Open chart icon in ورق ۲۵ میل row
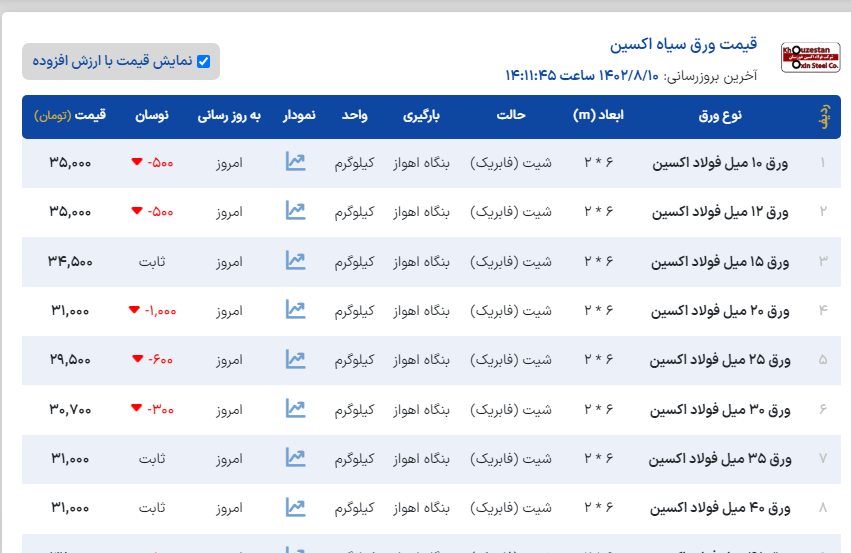The image size is (851, 553). coord(295,359)
